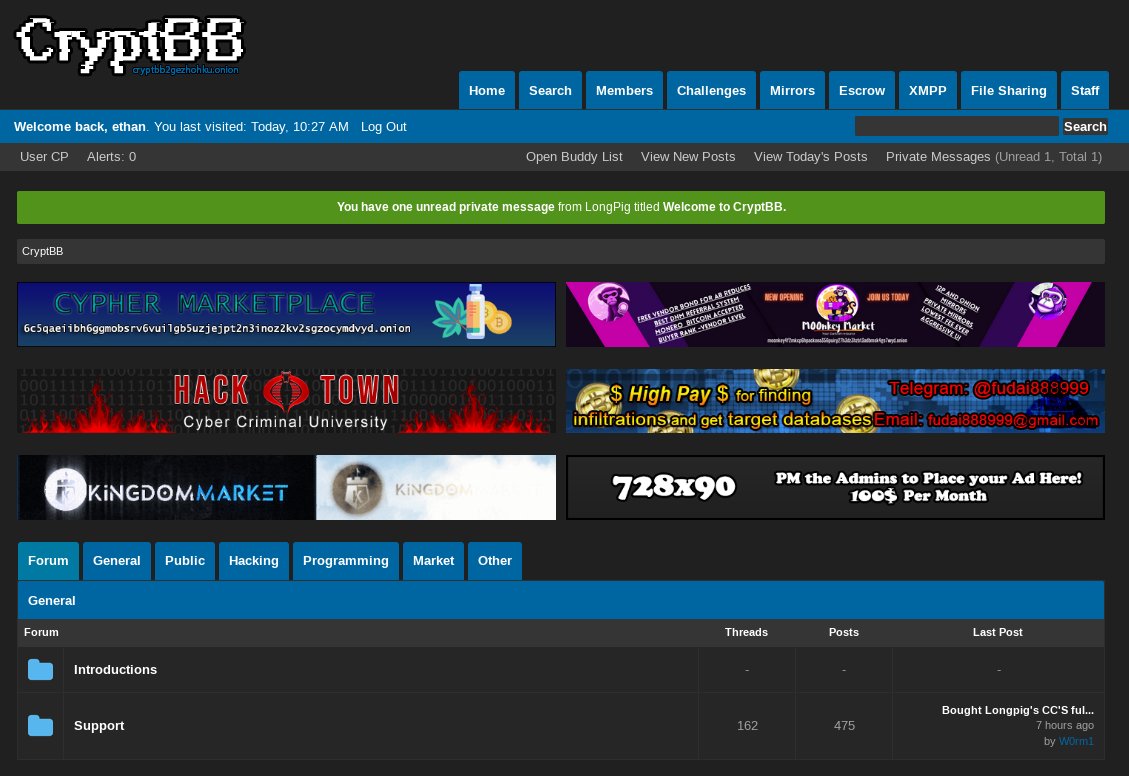Open the Staff page
Screen dimensions: 1129x776
tap(1085, 91)
